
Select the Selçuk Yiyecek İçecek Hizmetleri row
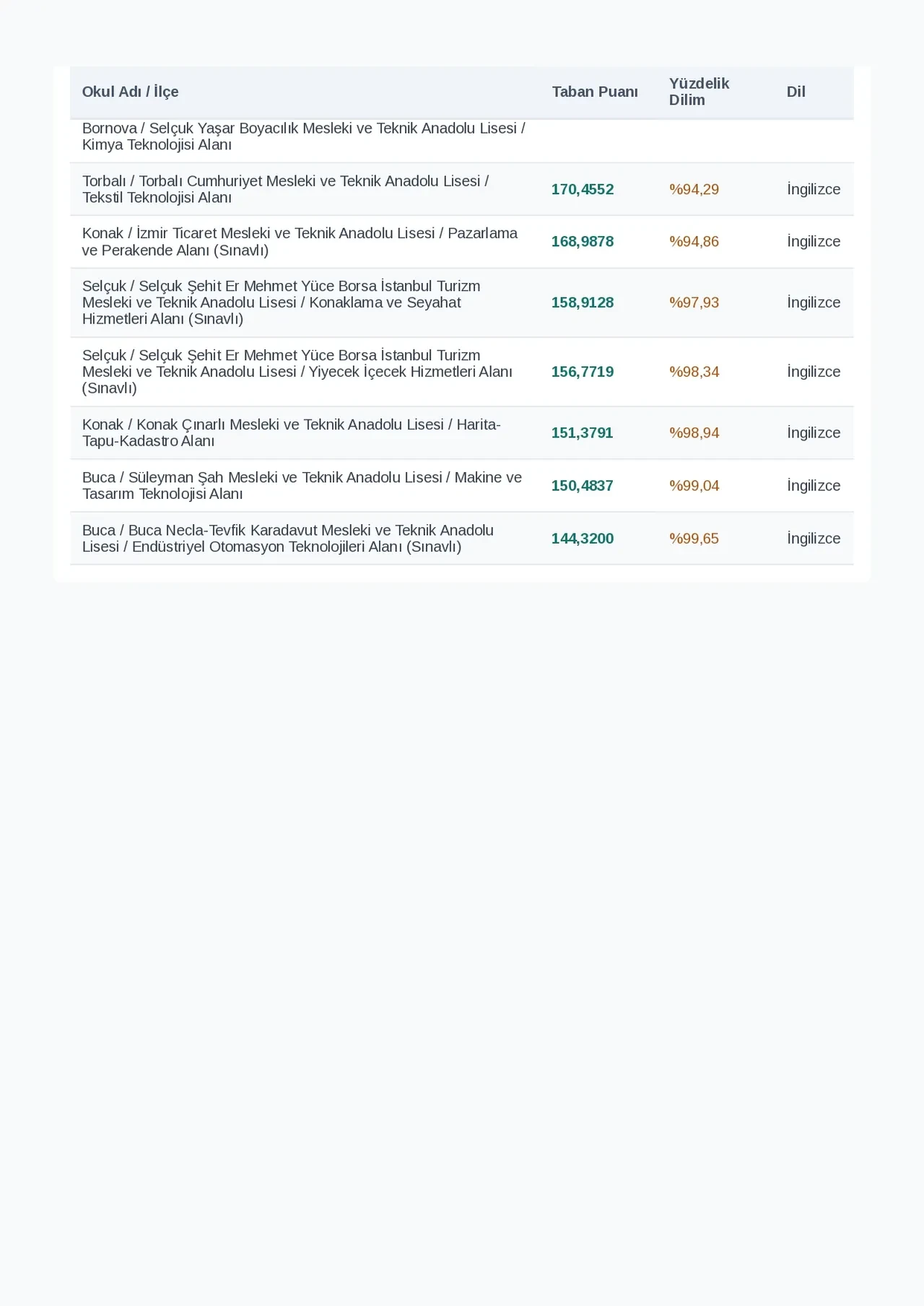(x=462, y=372)
